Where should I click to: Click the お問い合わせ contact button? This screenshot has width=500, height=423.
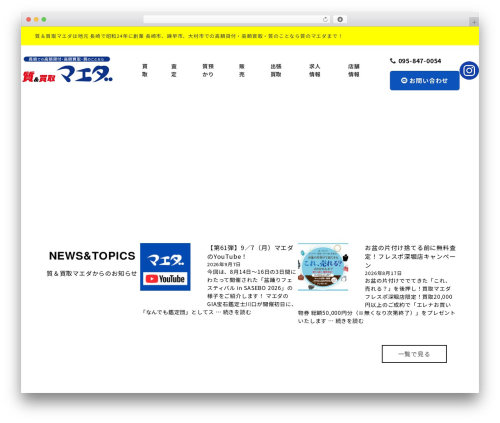[x=424, y=80]
